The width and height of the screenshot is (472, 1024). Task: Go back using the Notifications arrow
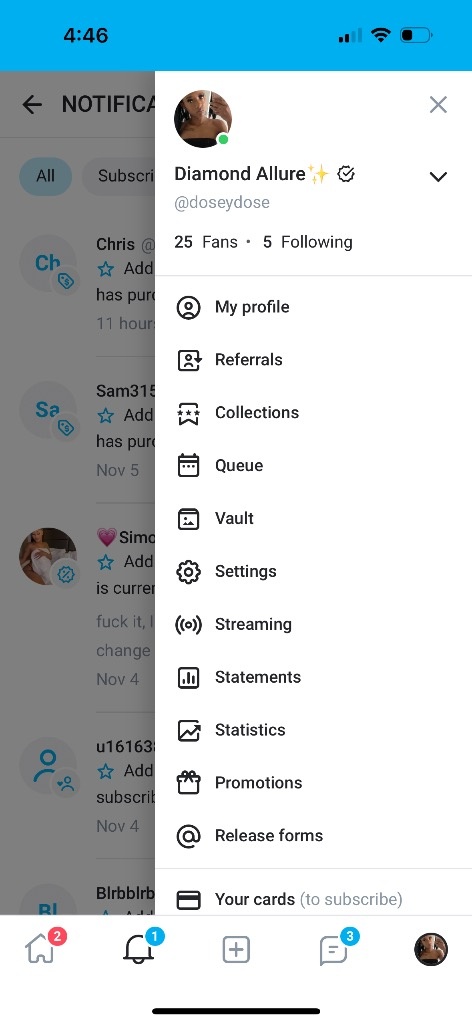point(32,104)
